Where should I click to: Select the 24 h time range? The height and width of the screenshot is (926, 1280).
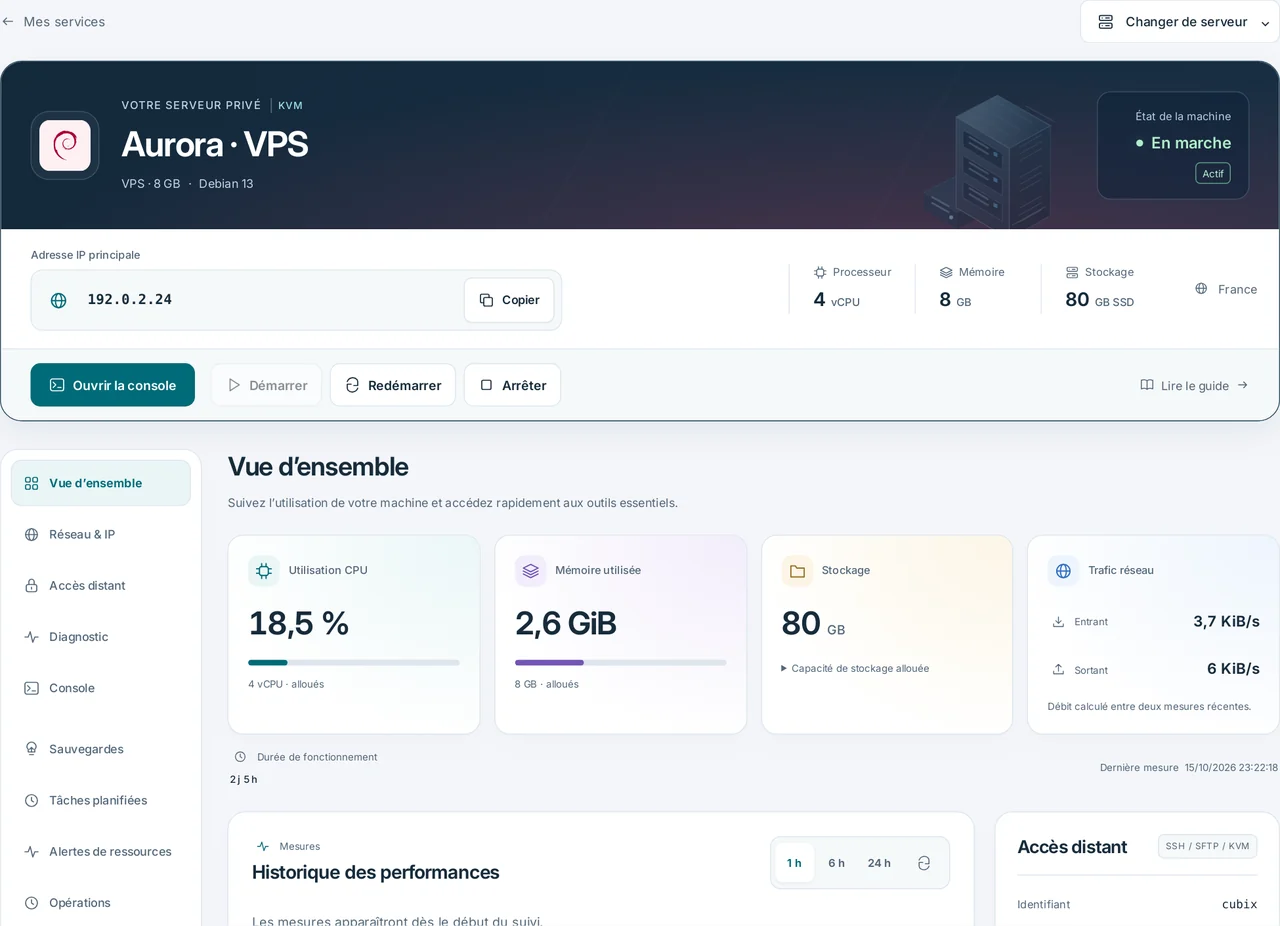[x=879, y=863]
